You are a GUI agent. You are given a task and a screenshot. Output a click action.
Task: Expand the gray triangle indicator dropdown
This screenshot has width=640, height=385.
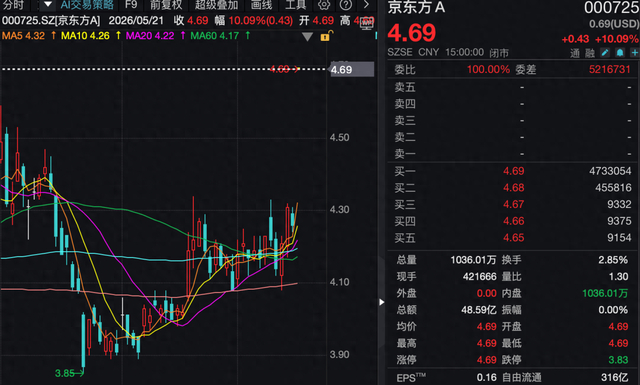point(307,37)
